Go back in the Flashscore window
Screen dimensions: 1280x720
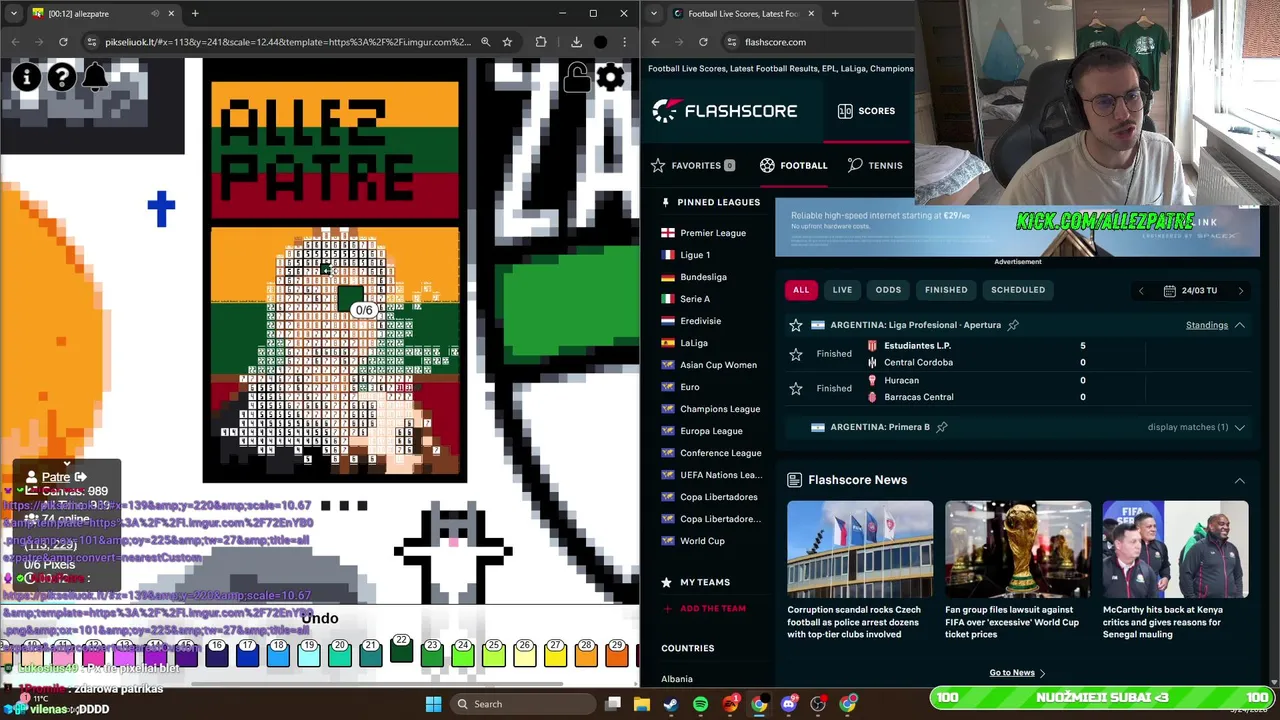coord(655,42)
